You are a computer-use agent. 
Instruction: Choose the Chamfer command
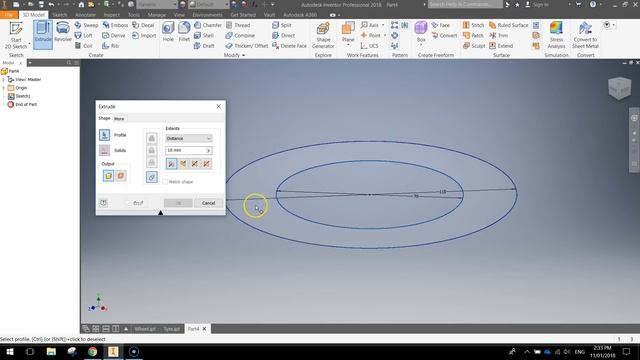[x=208, y=25]
